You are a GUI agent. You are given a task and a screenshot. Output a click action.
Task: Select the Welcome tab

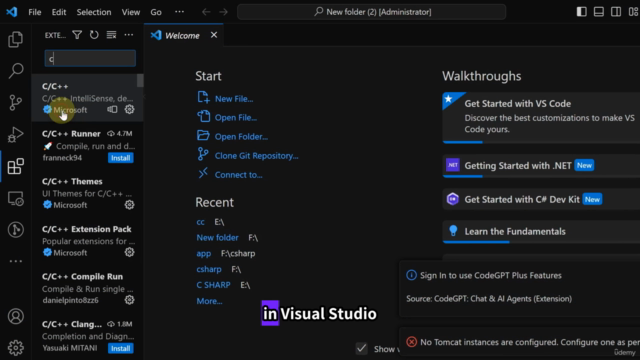coord(183,36)
